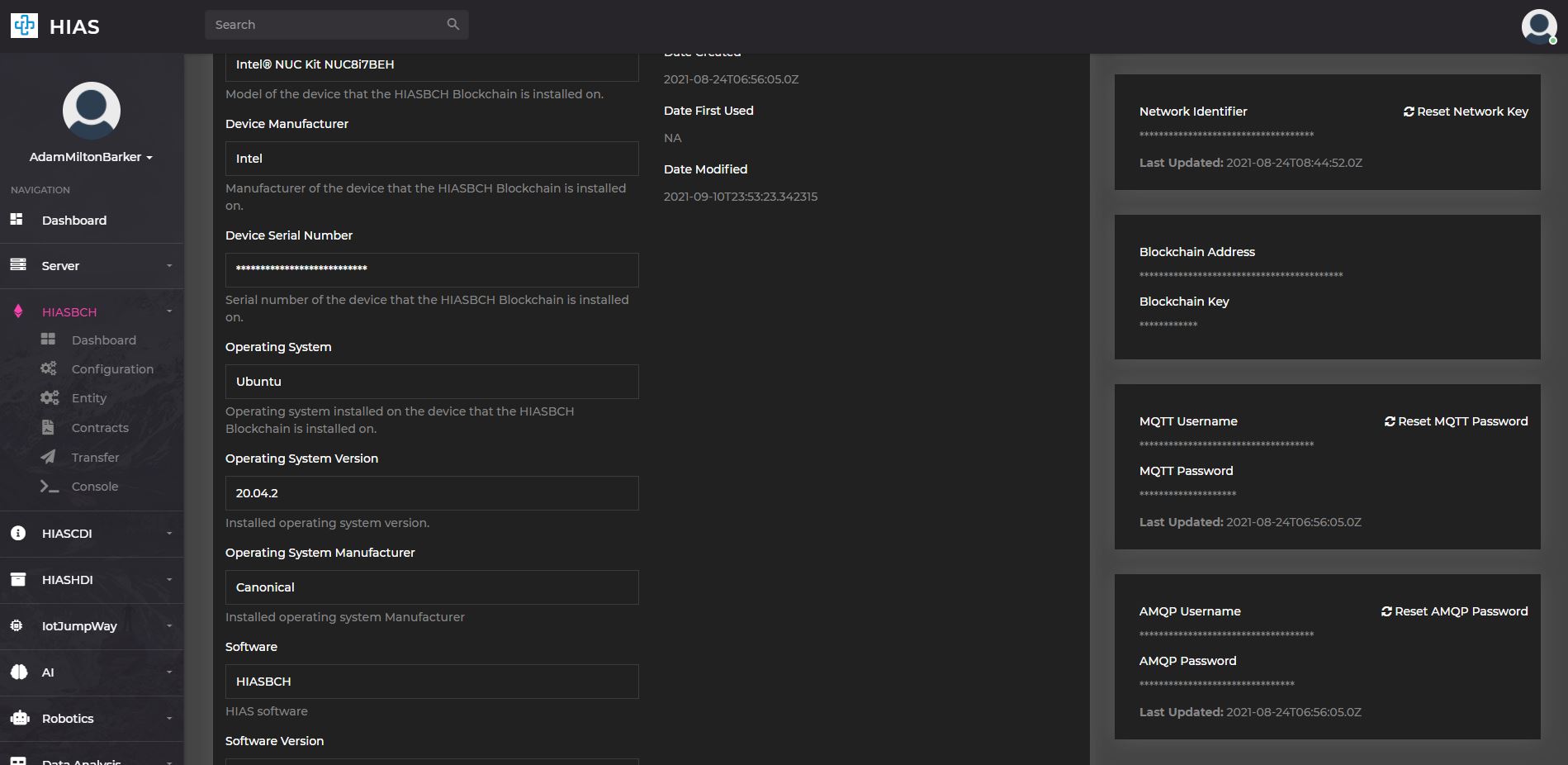Click the HIASHDI archive icon
The height and width of the screenshot is (765, 1568).
[18, 579]
